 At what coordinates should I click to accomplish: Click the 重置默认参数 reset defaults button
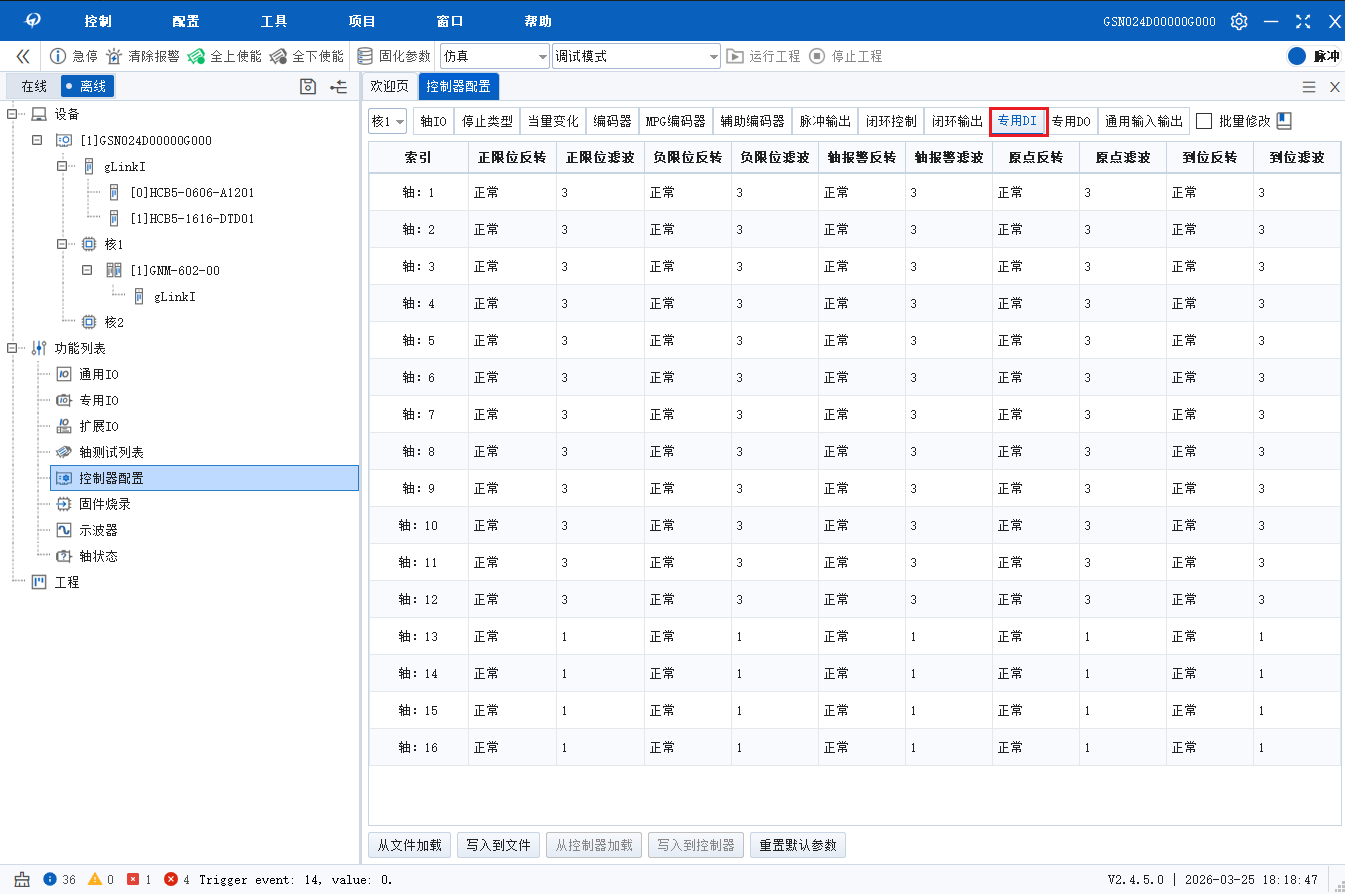pos(797,845)
